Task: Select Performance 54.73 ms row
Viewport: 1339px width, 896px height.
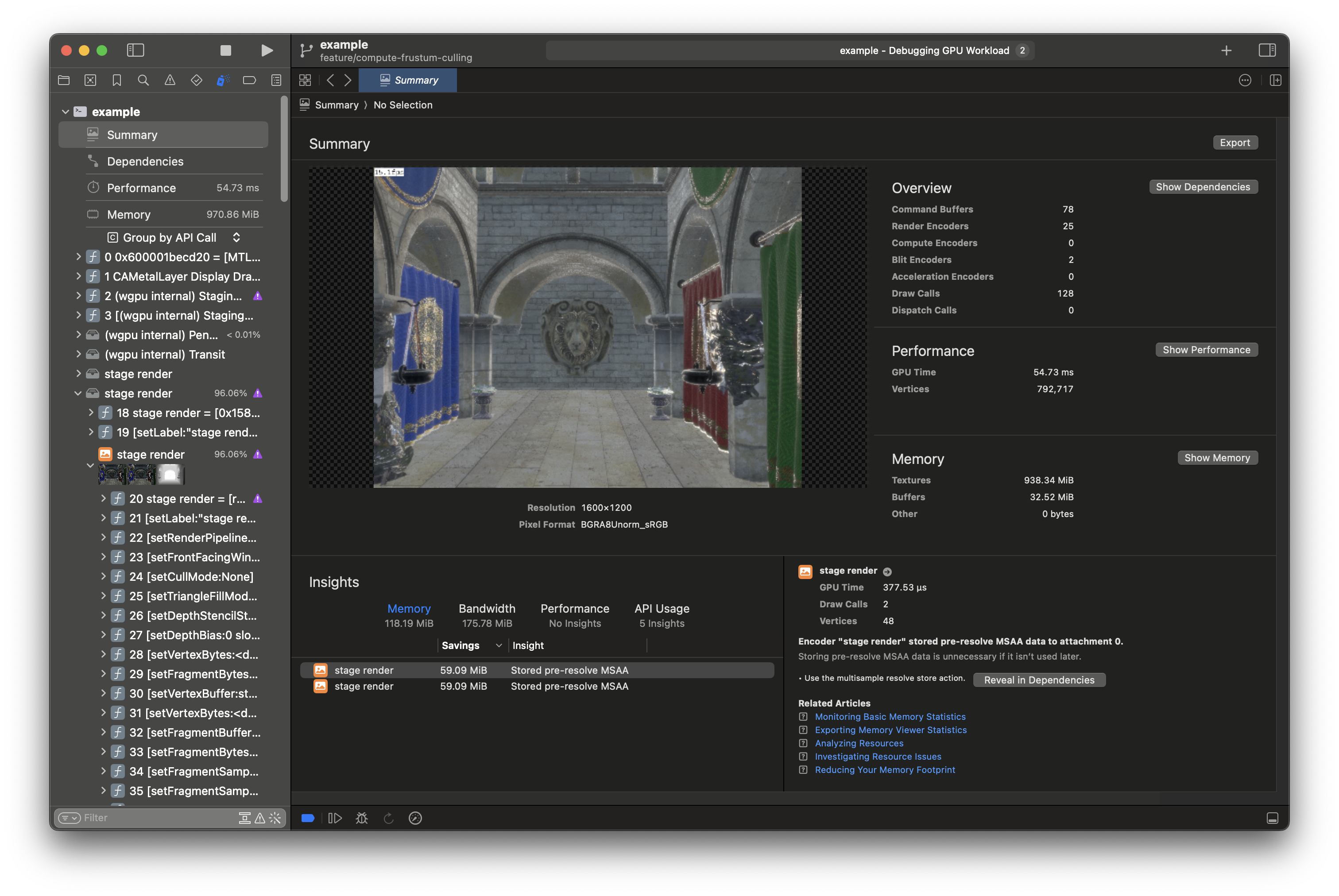Action: [163, 188]
